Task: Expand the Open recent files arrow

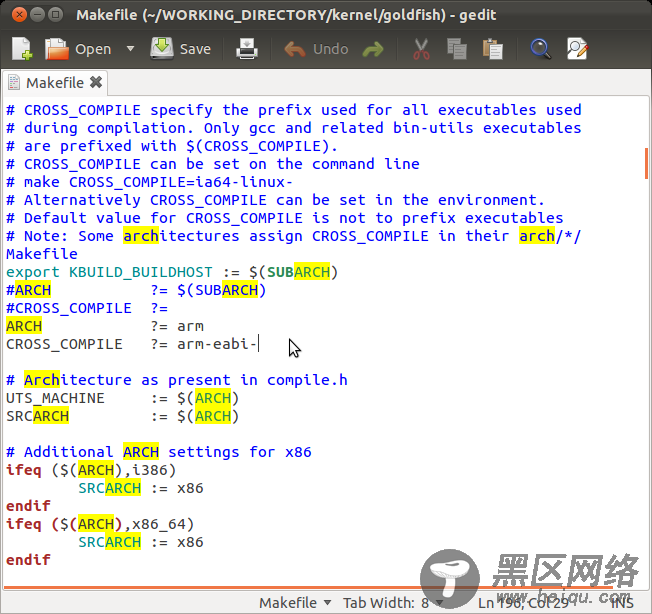Action: click(130, 49)
